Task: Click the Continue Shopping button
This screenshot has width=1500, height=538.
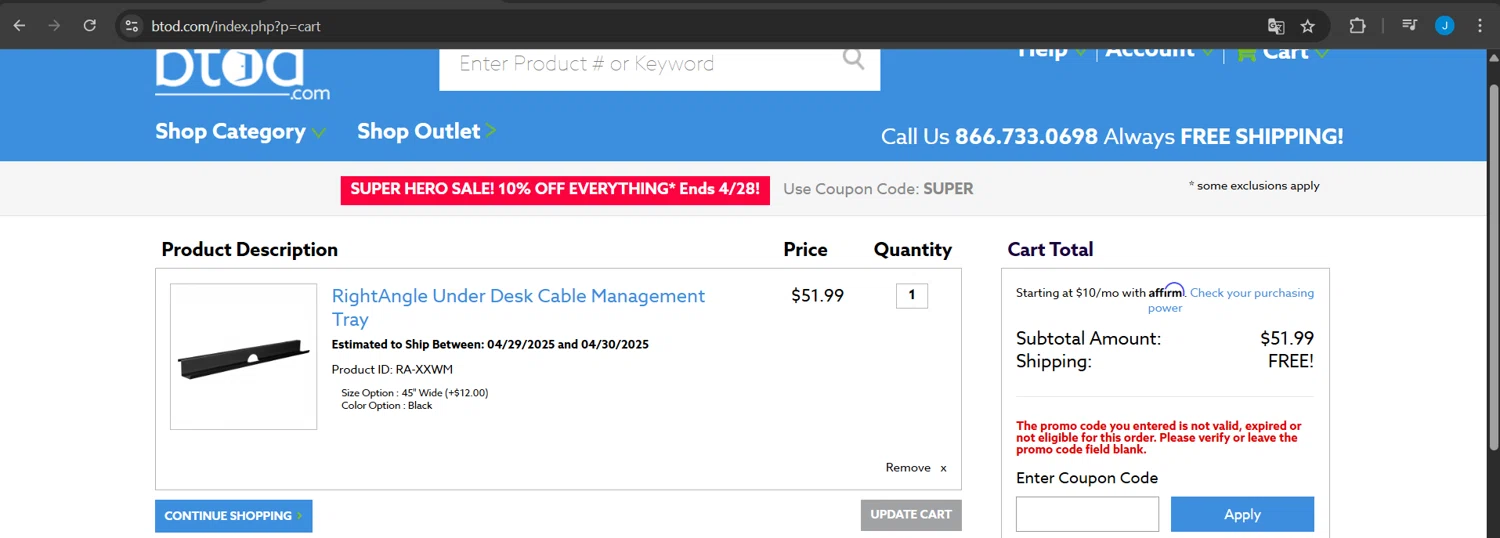Action: 233,516
